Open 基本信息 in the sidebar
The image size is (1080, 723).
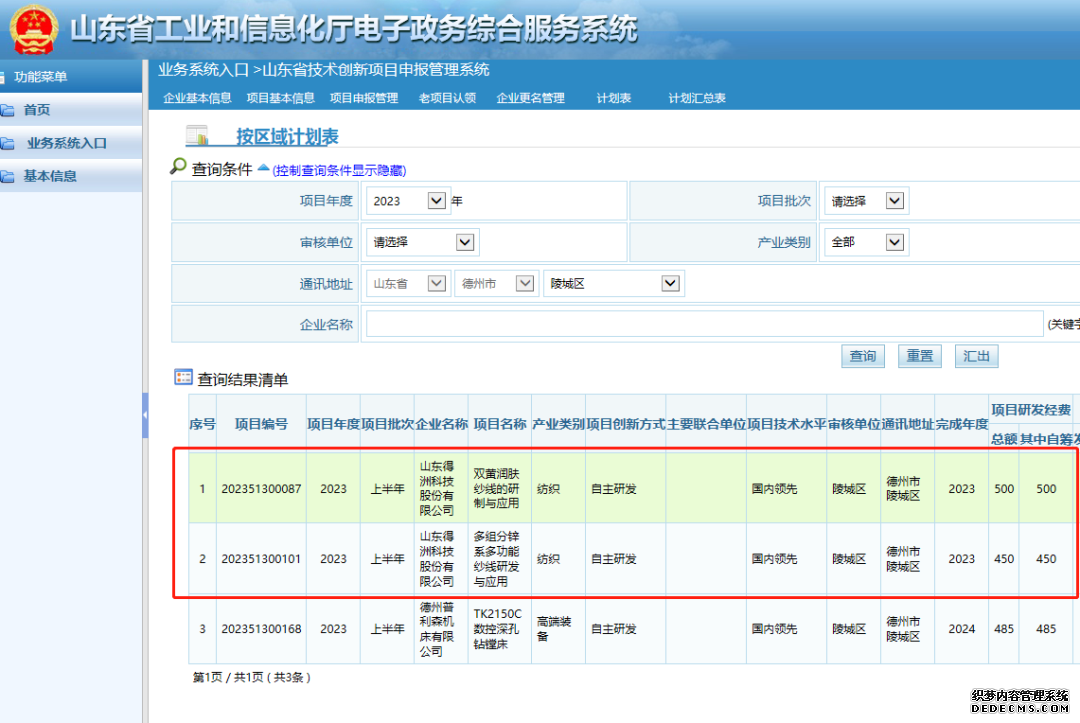pyautogui.click(x=50, y=176)
